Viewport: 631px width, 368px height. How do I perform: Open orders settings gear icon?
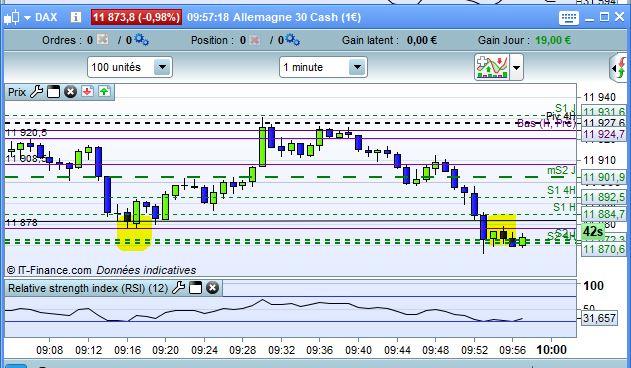coord(142,39)
